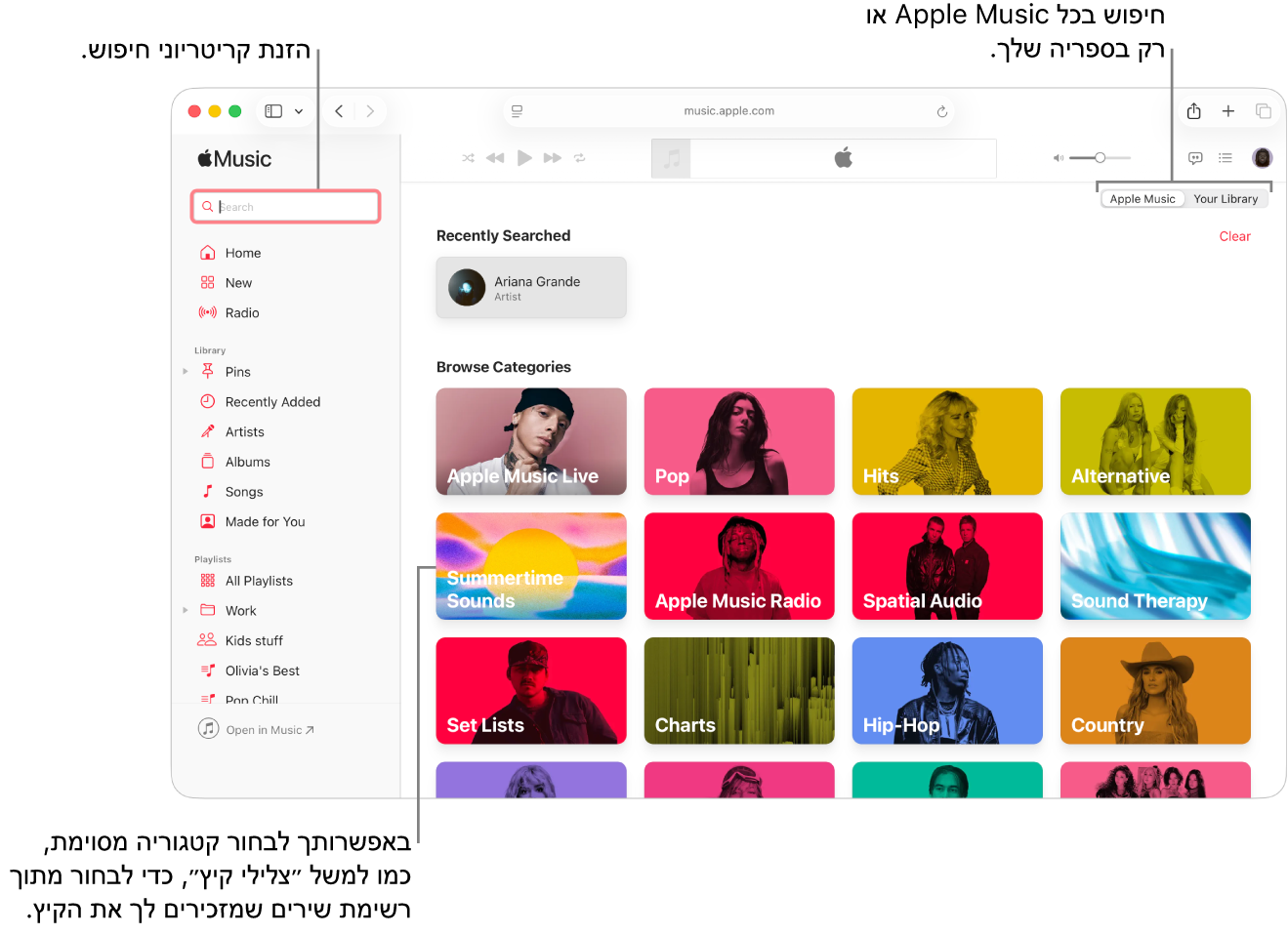Skip to next track with forward icon
The height and width of the screenshot is (935, 1288).
pos(552,158)
